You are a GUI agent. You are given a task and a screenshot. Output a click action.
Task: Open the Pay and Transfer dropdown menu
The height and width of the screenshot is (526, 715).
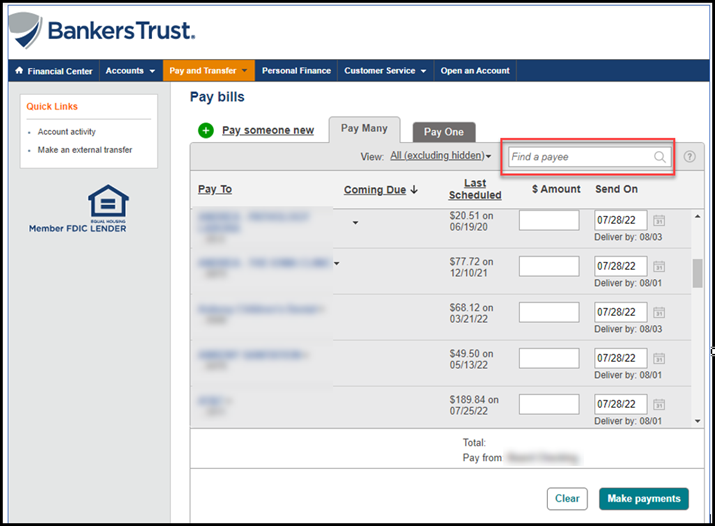pos(208,71)
